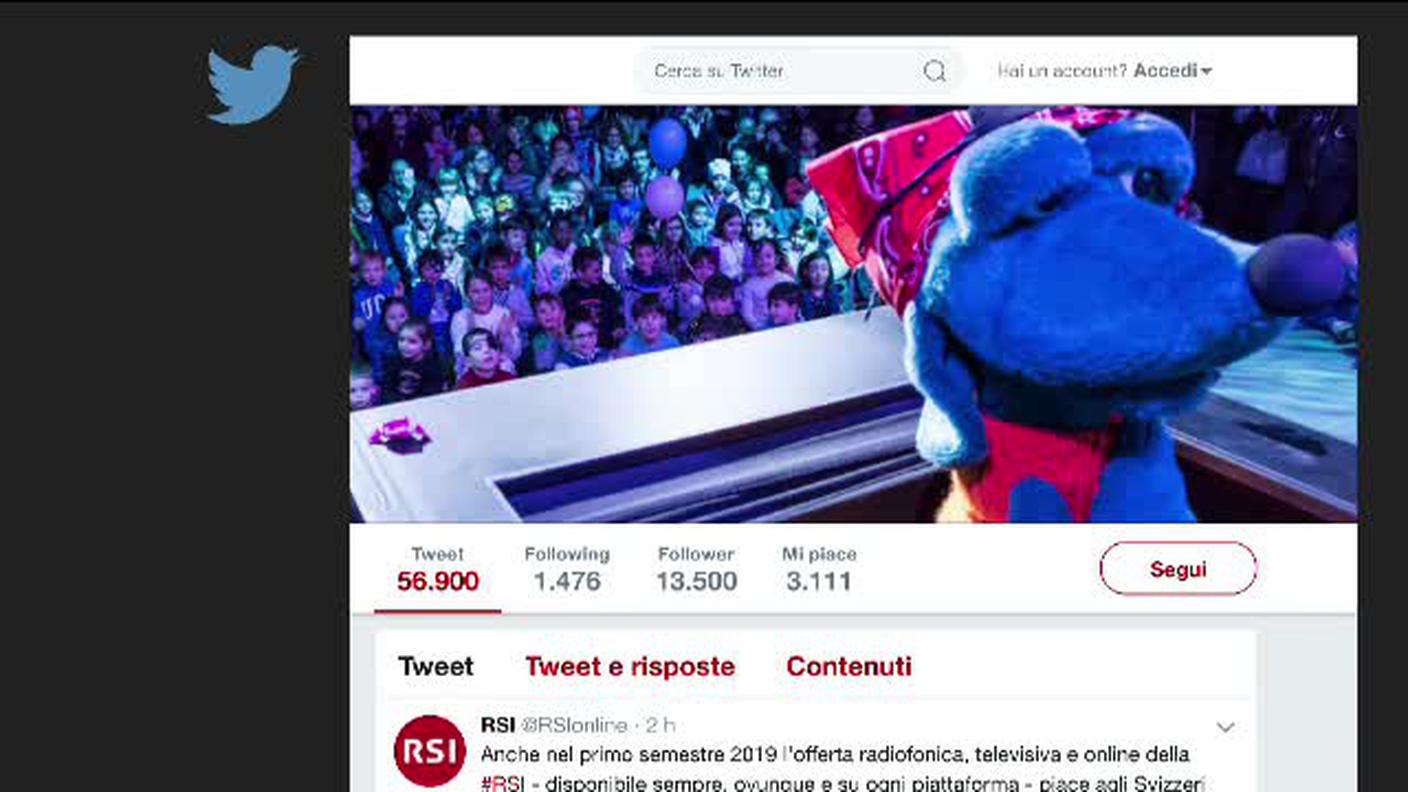
Task: View the 56.900 Tweet count
Action: [x=438, y=569]
